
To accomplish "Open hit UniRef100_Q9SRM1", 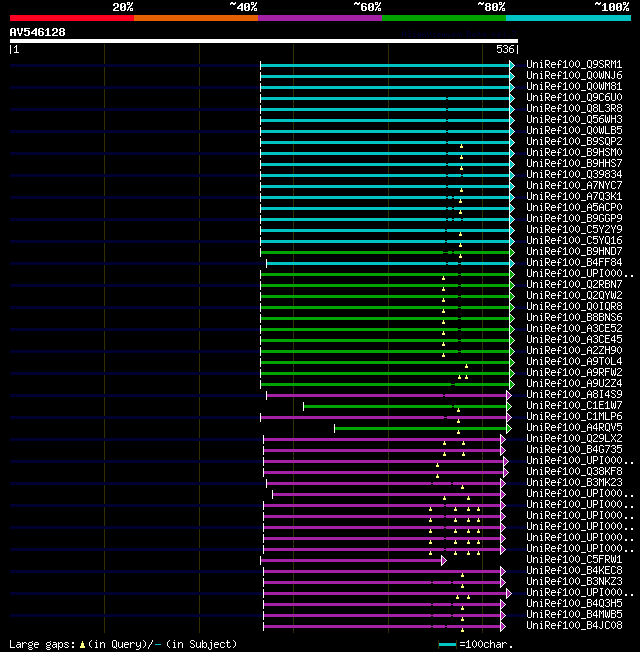I will [x=574, y=64].
